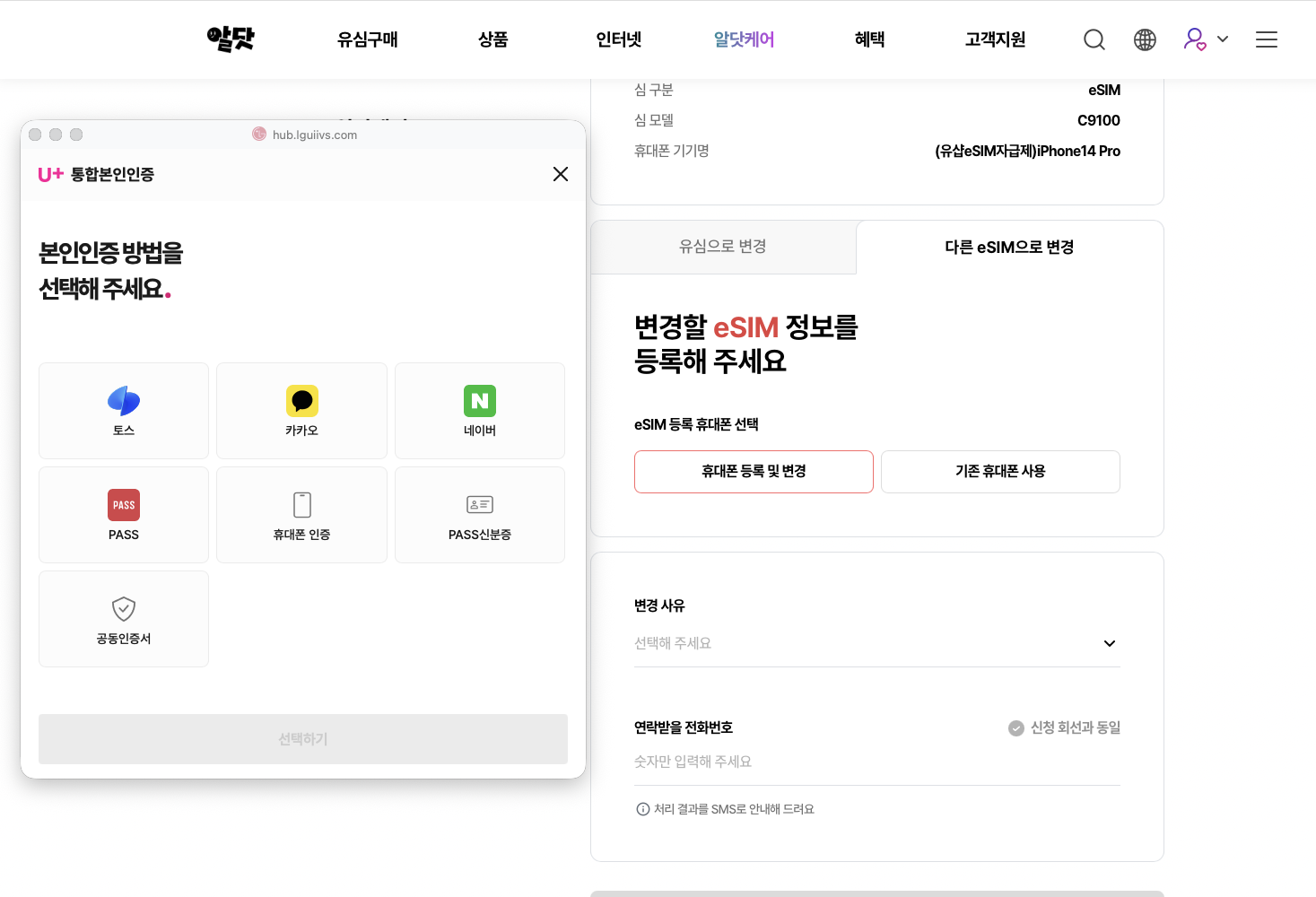This screenshot has width=1316, height=897.
Task: Click the 처리 결과를 SMS로 안내해 드려요 notice
Action: tap(734, 809)
